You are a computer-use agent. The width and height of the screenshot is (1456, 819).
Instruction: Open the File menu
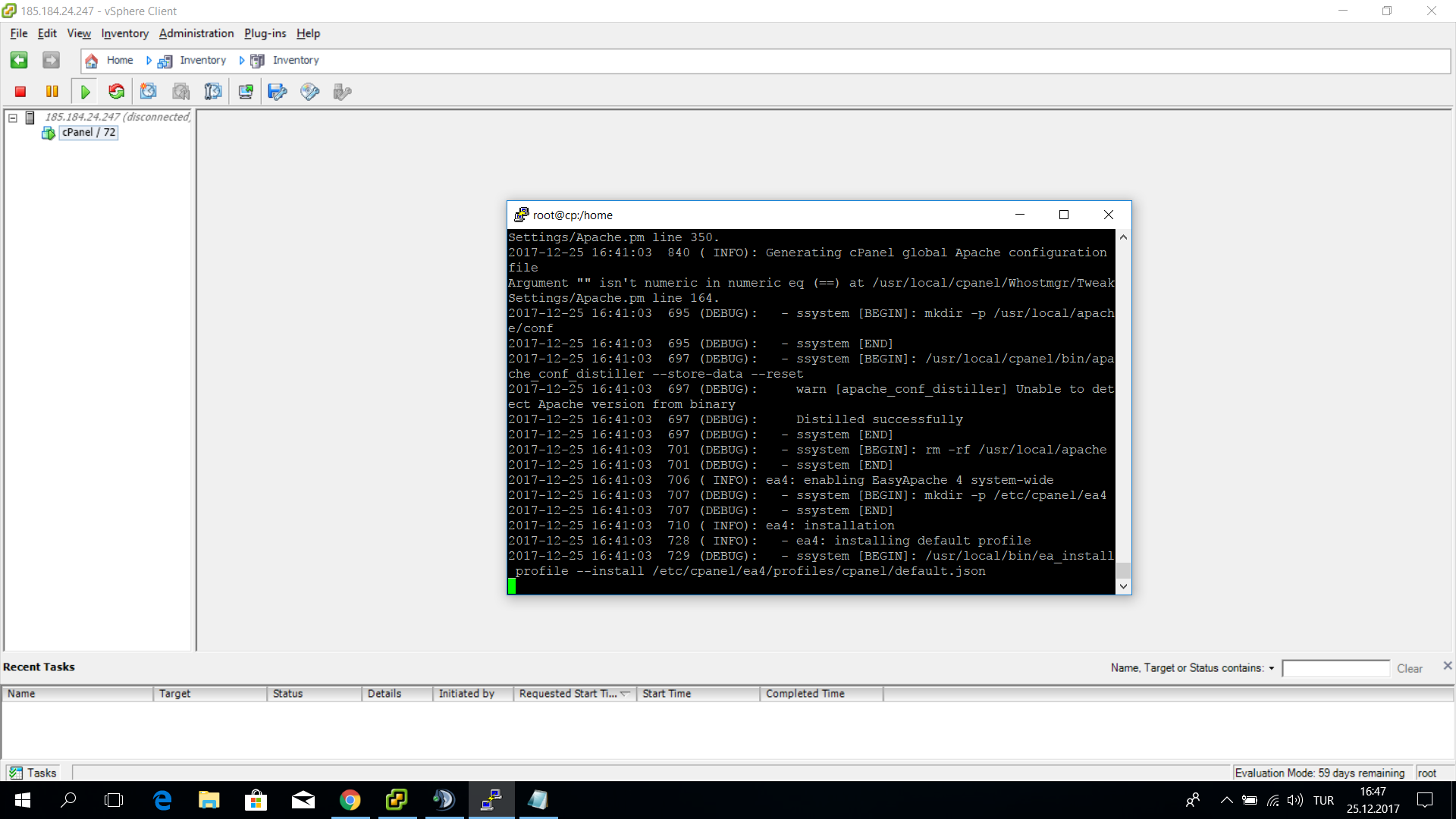click(x=19, y=33)
